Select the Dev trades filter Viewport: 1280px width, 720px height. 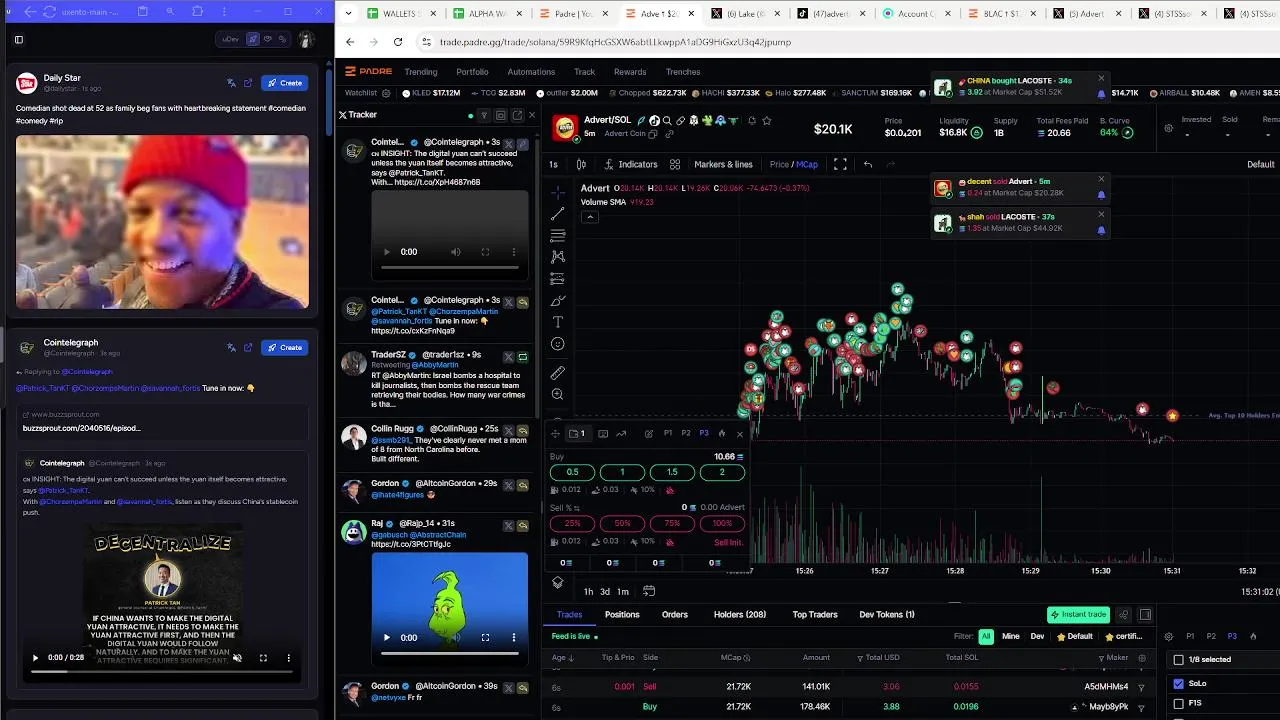click(x=1037, y=636)
